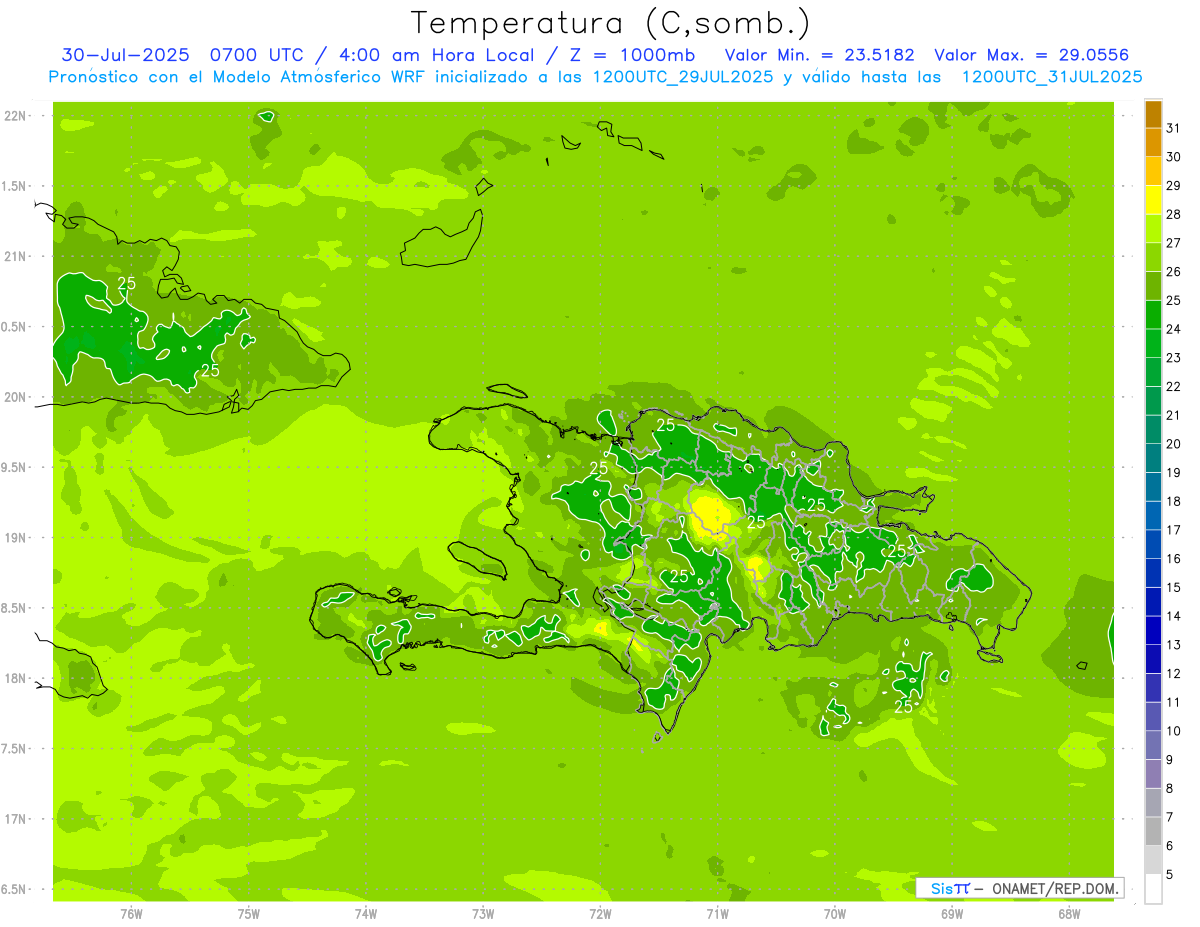Click the '1200UTC_31JUL2025' valid-until time text
Viewport: 1200px width, 927px height.
[1053, 77]
